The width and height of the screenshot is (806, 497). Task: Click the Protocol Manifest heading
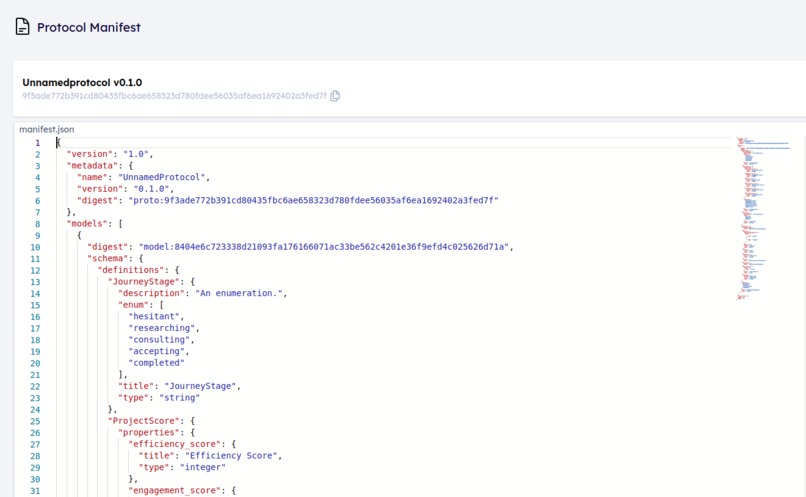88,27
